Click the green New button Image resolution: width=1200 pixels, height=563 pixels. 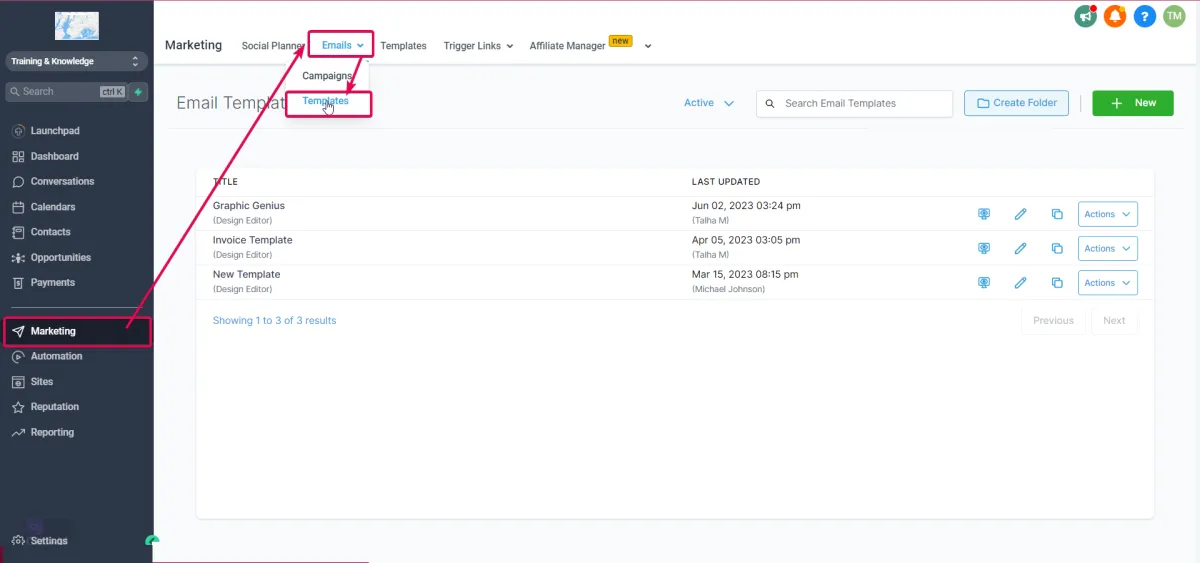tap(1132, 103)
